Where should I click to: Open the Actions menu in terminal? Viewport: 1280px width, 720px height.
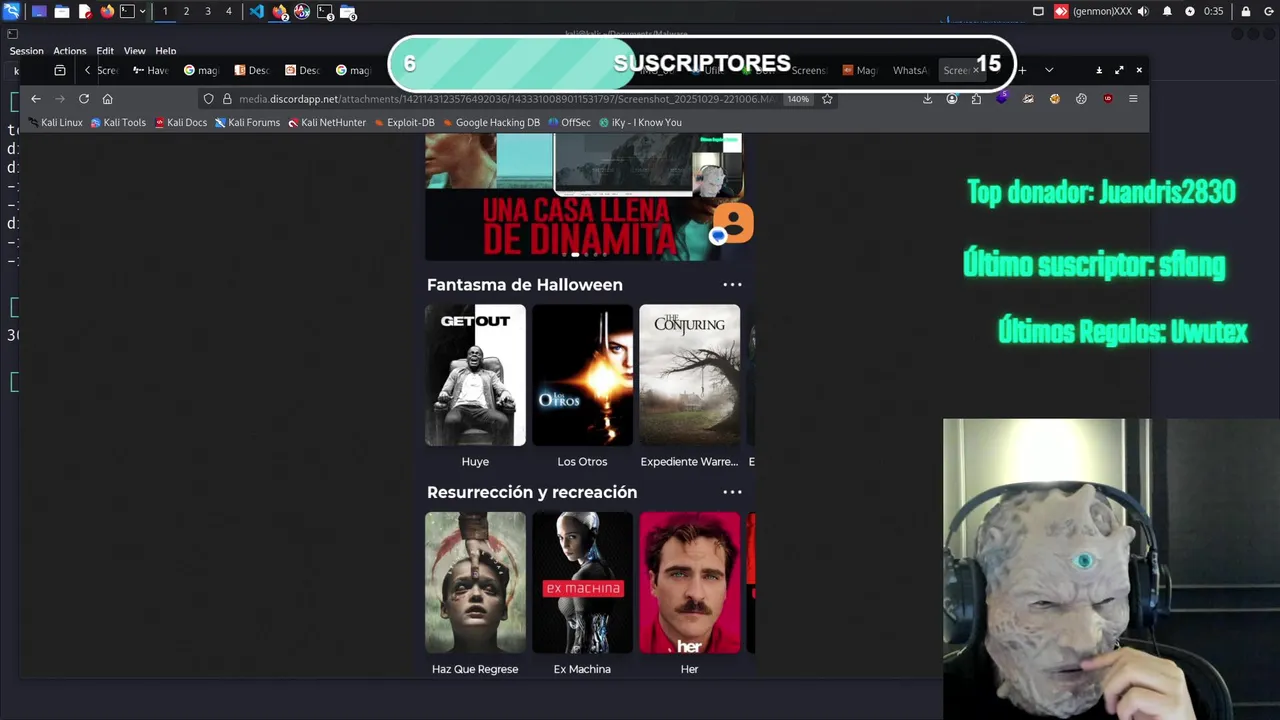70,51
